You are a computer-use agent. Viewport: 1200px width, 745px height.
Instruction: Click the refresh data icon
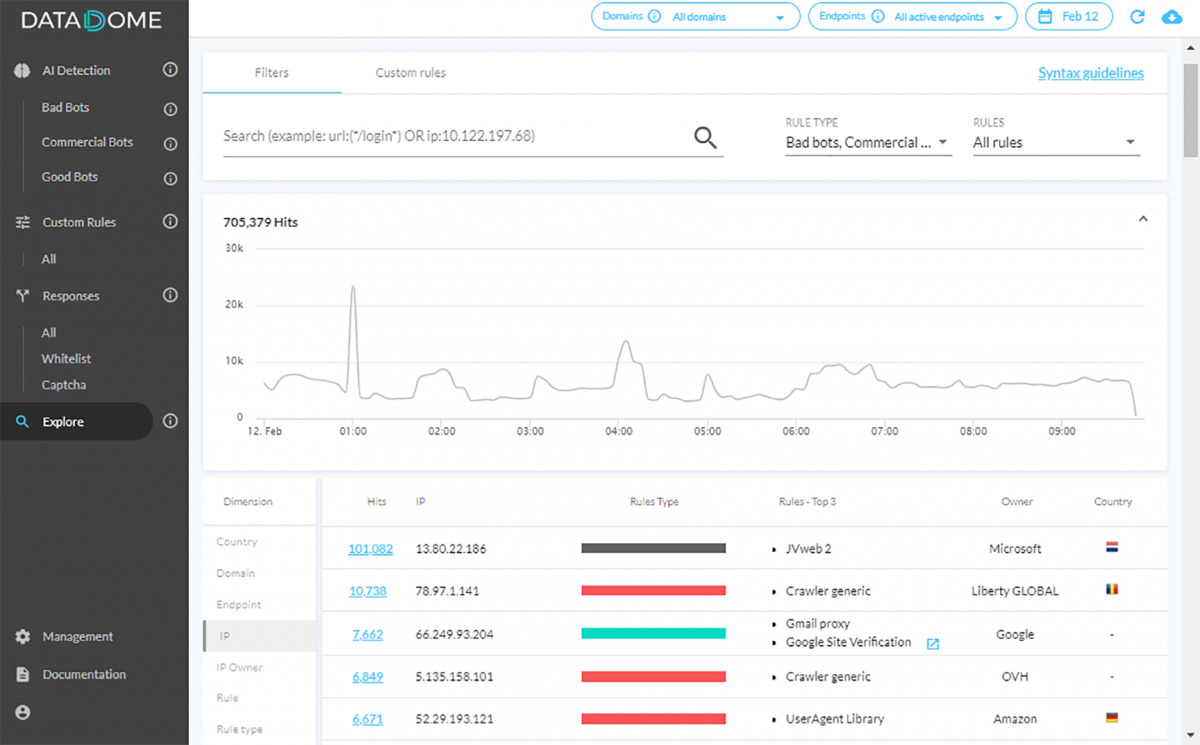1138,16
